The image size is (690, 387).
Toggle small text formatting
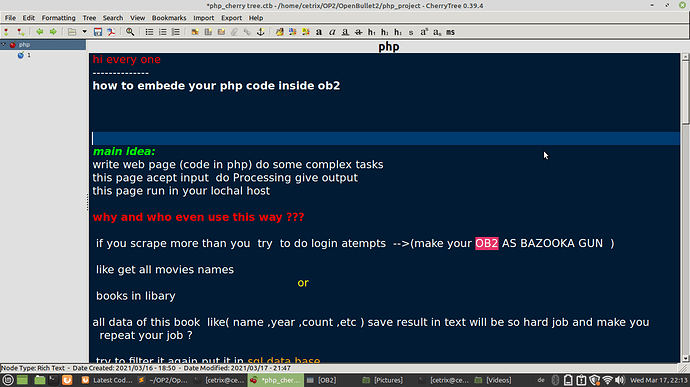[x=411, y=32]
